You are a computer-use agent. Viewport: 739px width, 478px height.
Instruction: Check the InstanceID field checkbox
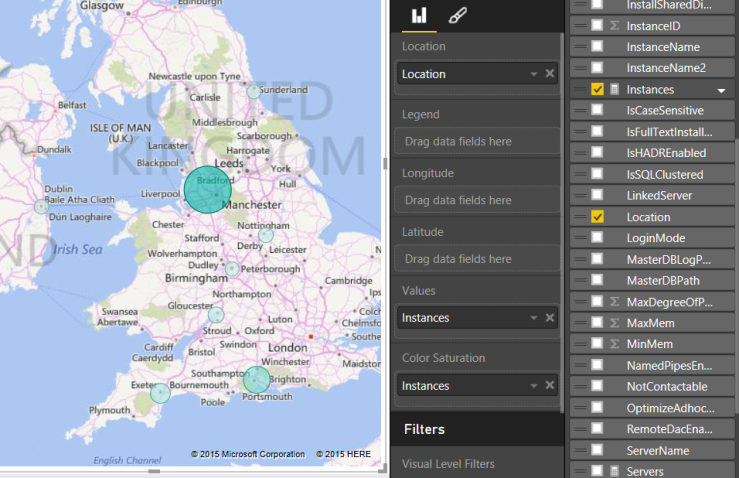click(597, 25)
